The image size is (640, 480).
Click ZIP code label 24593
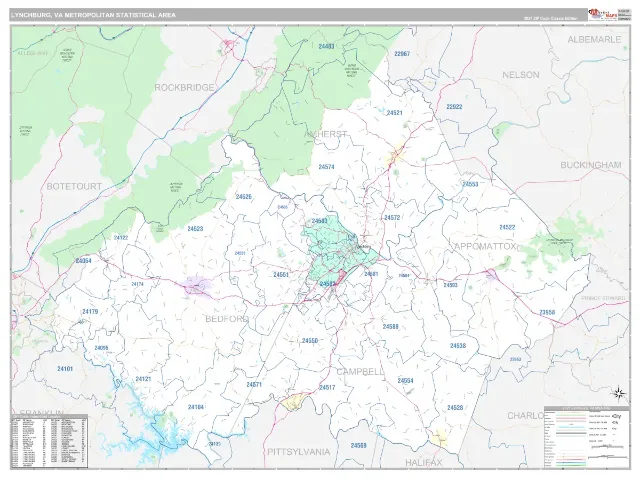(x=450, y=285)
